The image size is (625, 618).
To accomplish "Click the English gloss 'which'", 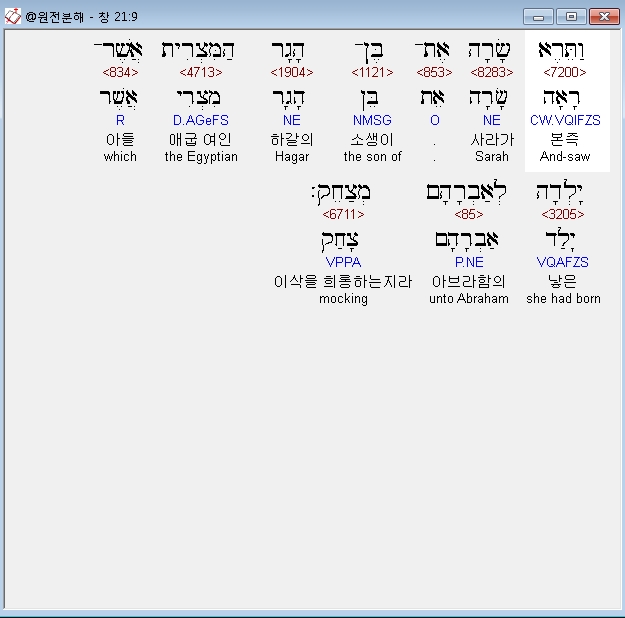I will coord(120,156).
